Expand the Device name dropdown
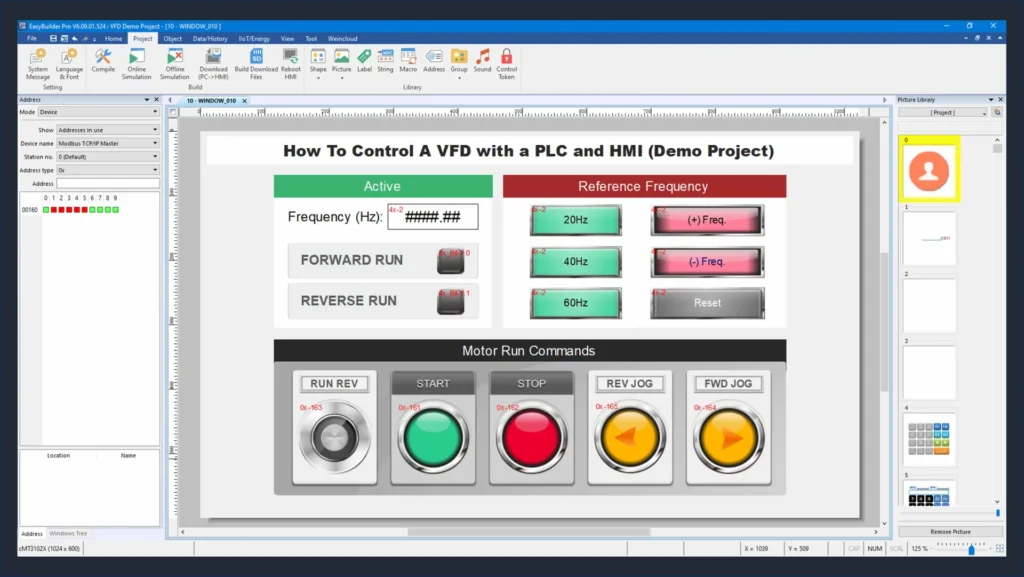Screen dimensions: 1024x577 (x=155, y=143)
